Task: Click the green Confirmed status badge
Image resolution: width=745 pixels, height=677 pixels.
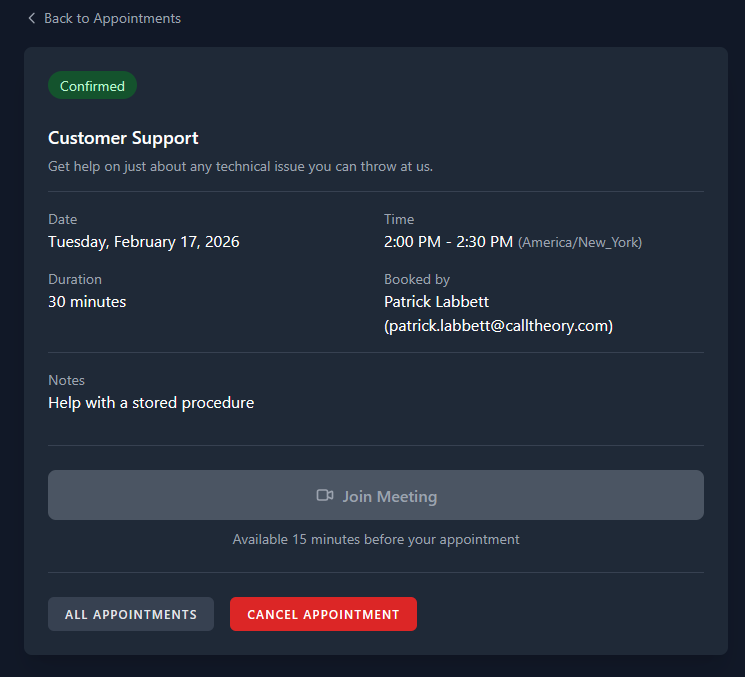Action: coord(92,86)
